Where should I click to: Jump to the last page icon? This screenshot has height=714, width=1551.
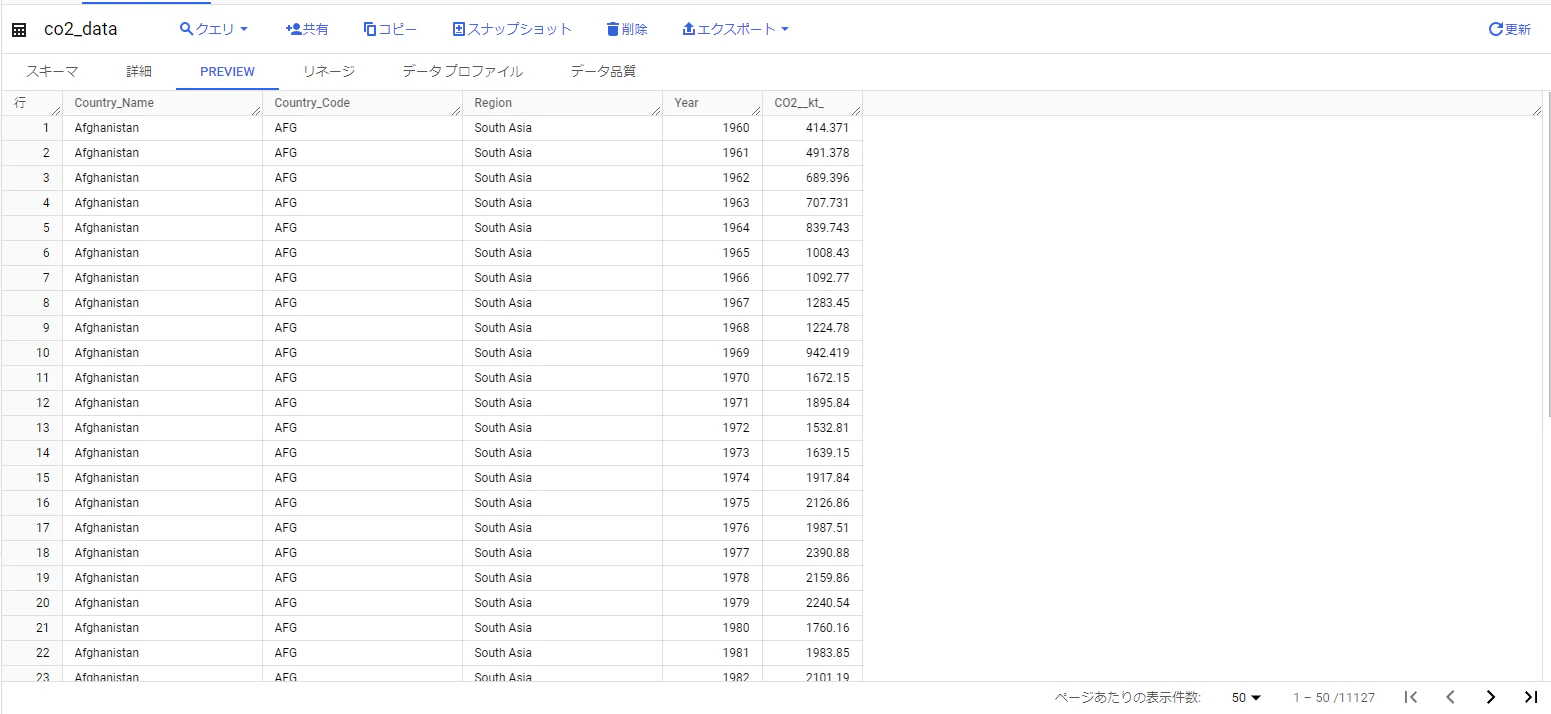tap(1530, 697)
